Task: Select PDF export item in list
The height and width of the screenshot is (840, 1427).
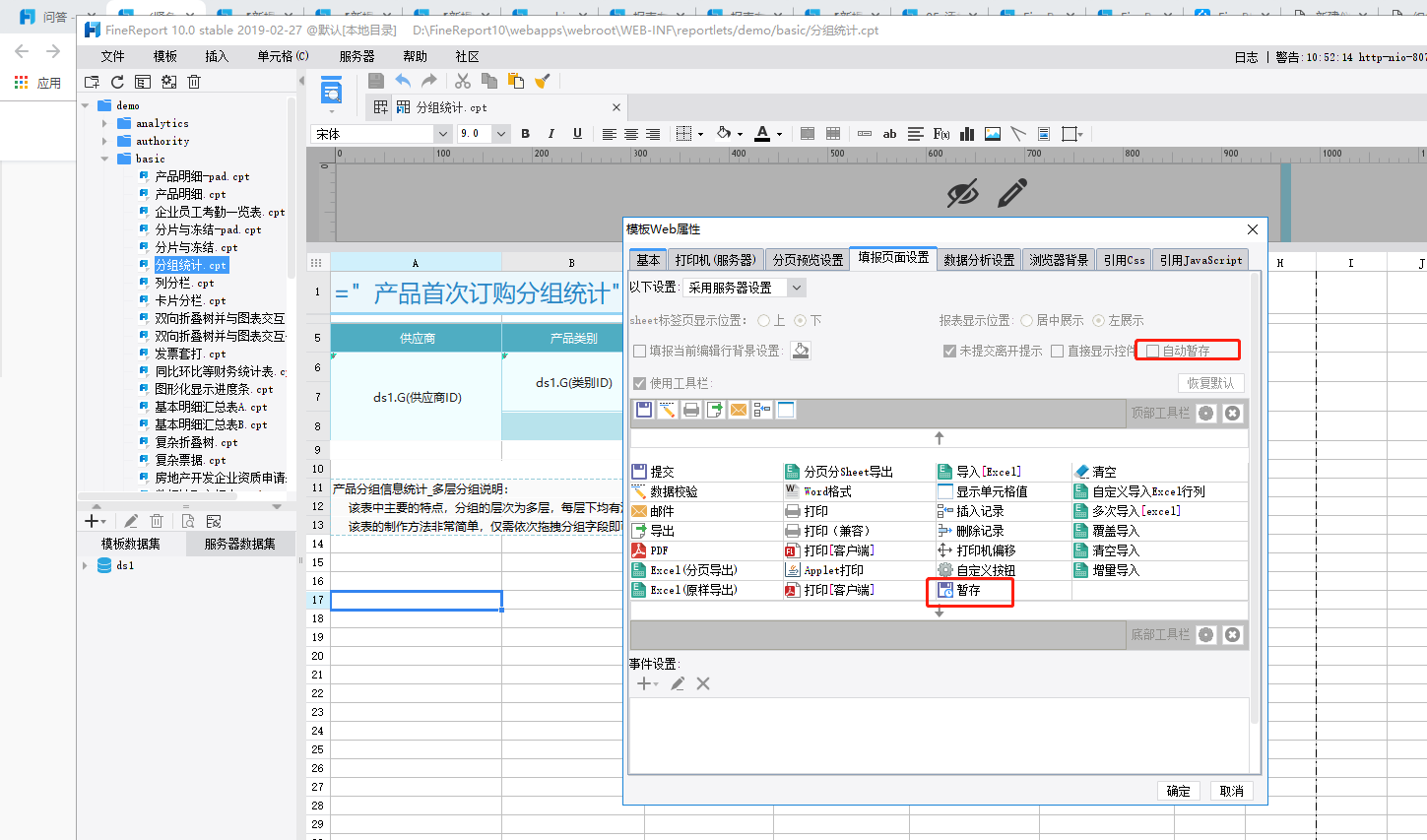Action: click(650, 550)
